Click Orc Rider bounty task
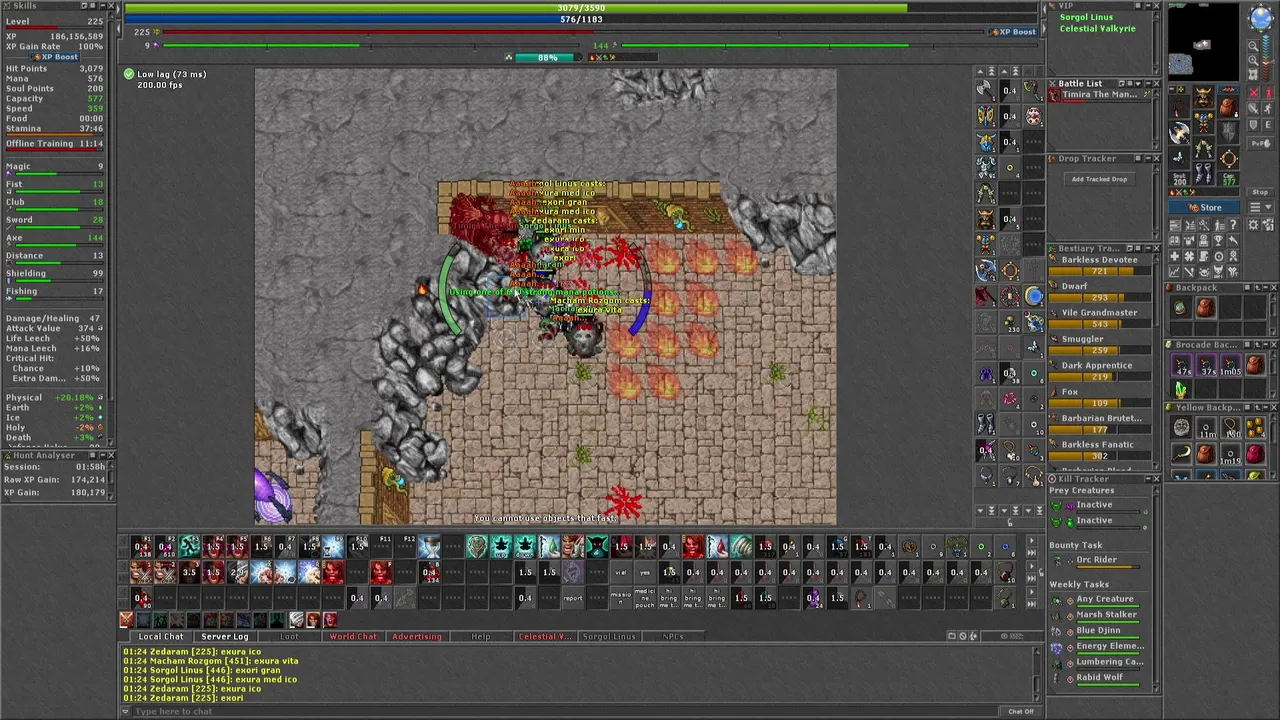The width and height of the screenshot is (1280, 720). tap(1096, 561)
